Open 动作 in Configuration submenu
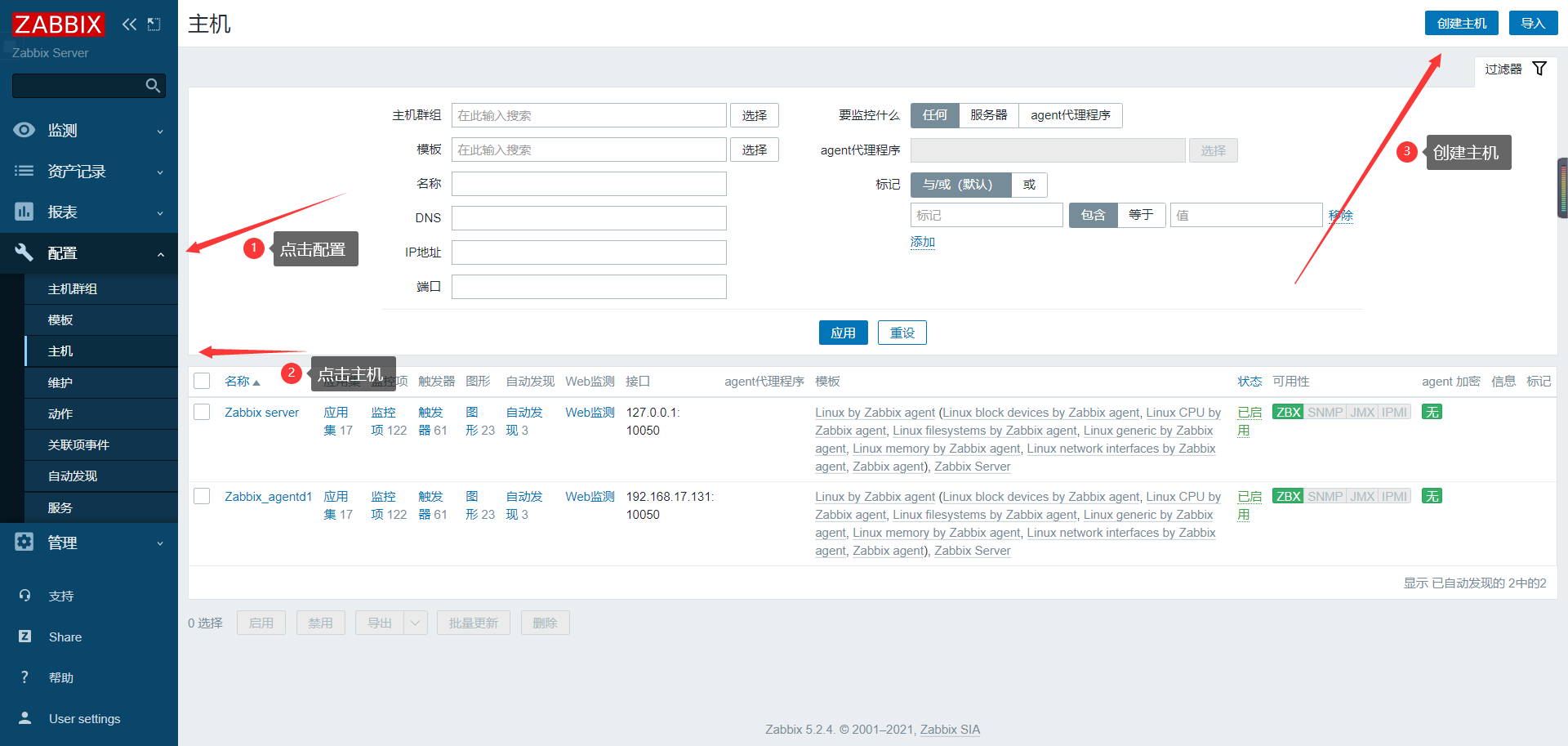The image size is (1568, 746). (x=101, y=414)
